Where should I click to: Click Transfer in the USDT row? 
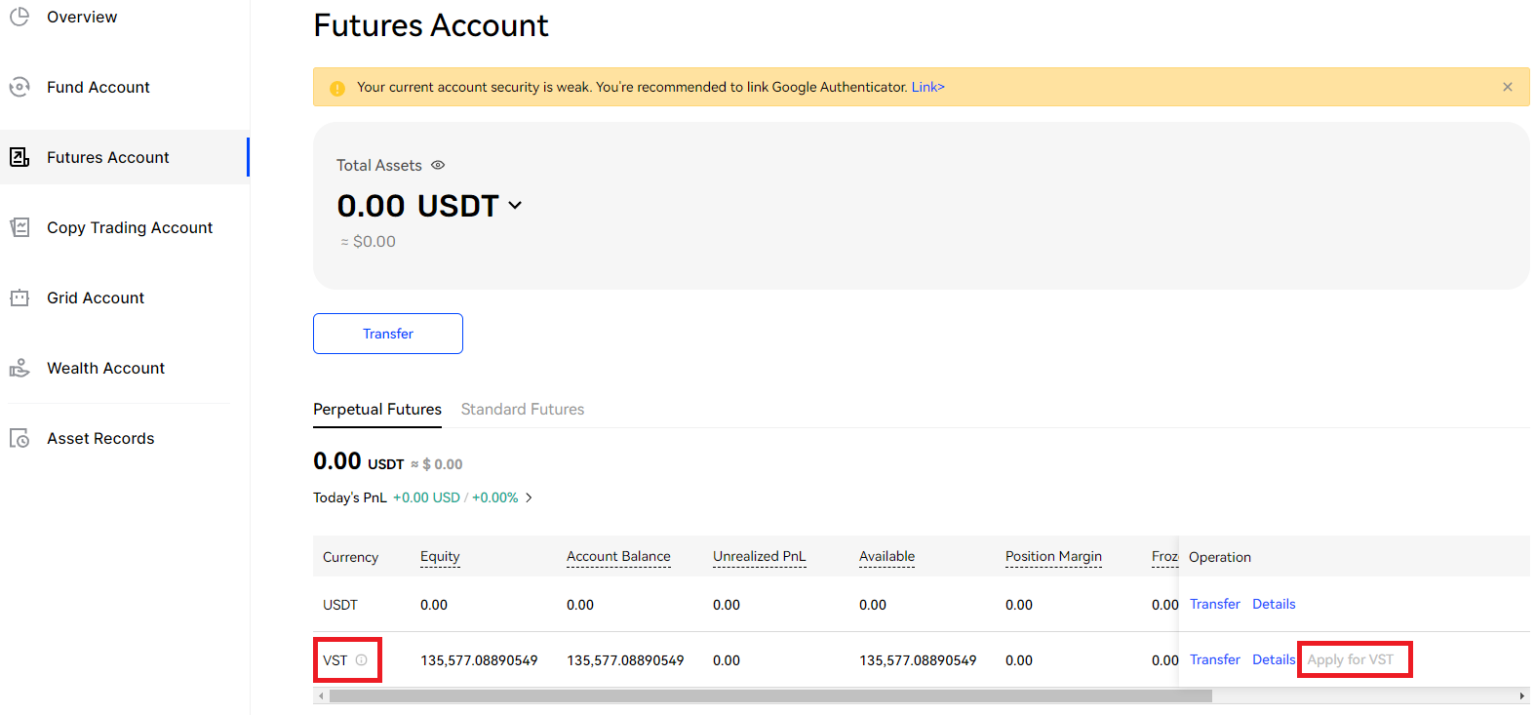pyautogui.click(x=1214, y=604)
